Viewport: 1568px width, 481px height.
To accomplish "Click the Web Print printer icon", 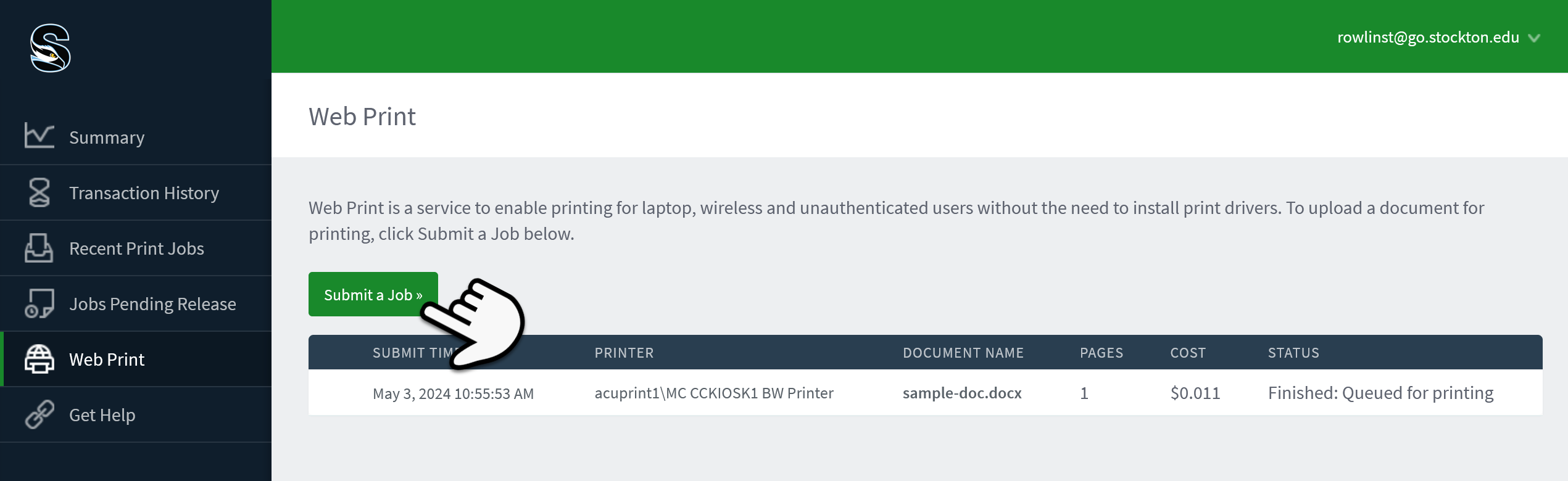I will 39,359.
